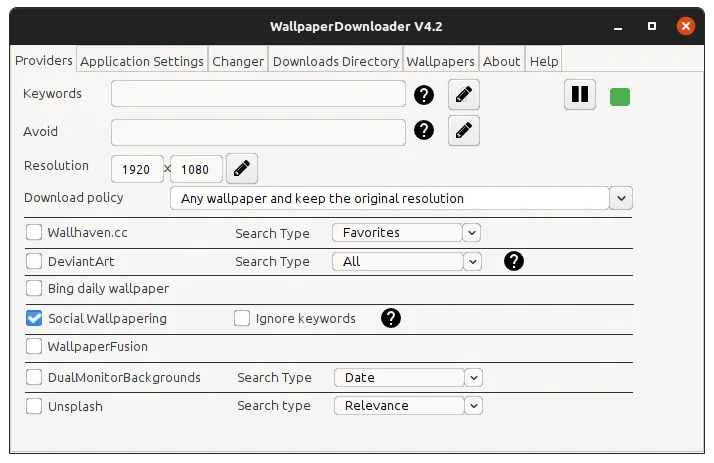Viewport: 714px width, 463px height.
Task: Click the pencil edit button for Keywords
Action: click(464, 95)
